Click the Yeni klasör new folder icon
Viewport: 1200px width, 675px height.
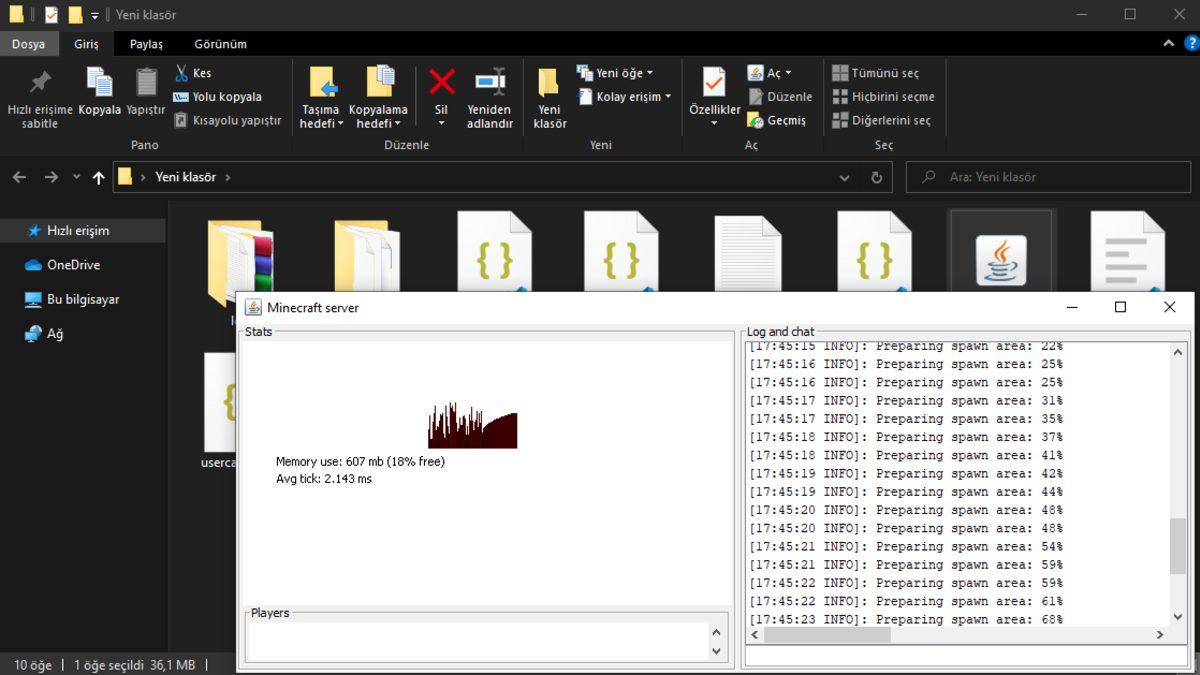549,82
